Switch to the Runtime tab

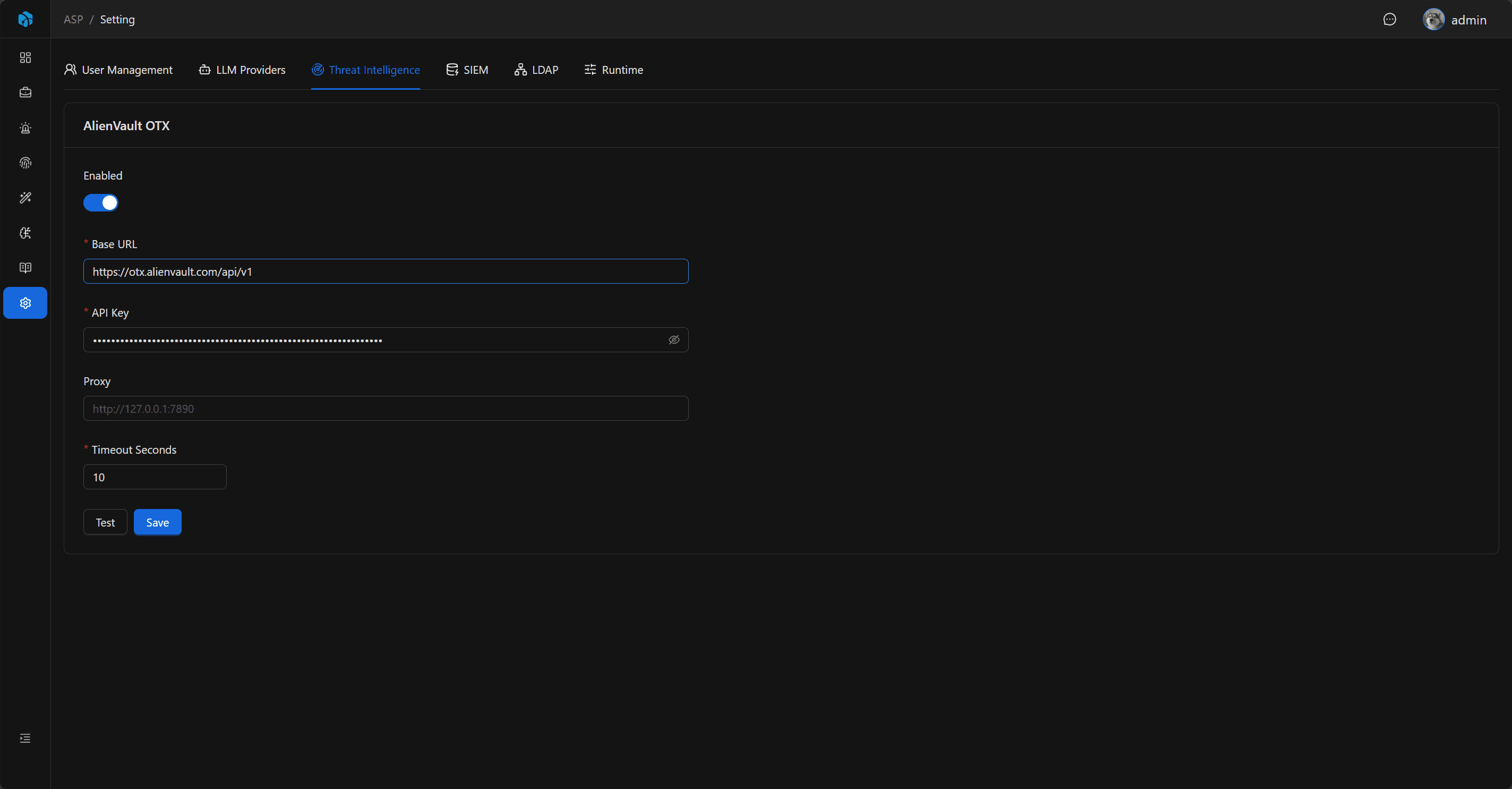coord(614,70)
